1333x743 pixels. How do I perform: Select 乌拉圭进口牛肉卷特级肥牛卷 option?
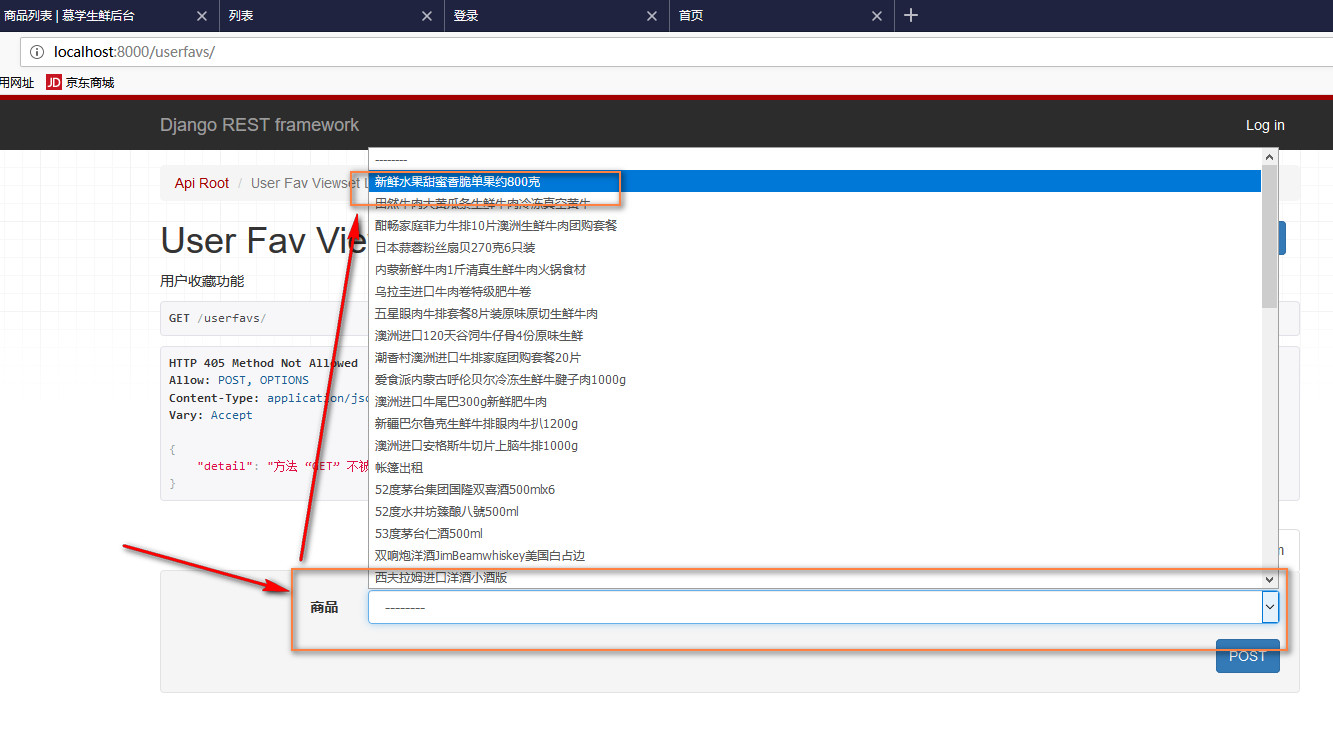(x=815, y=291)
